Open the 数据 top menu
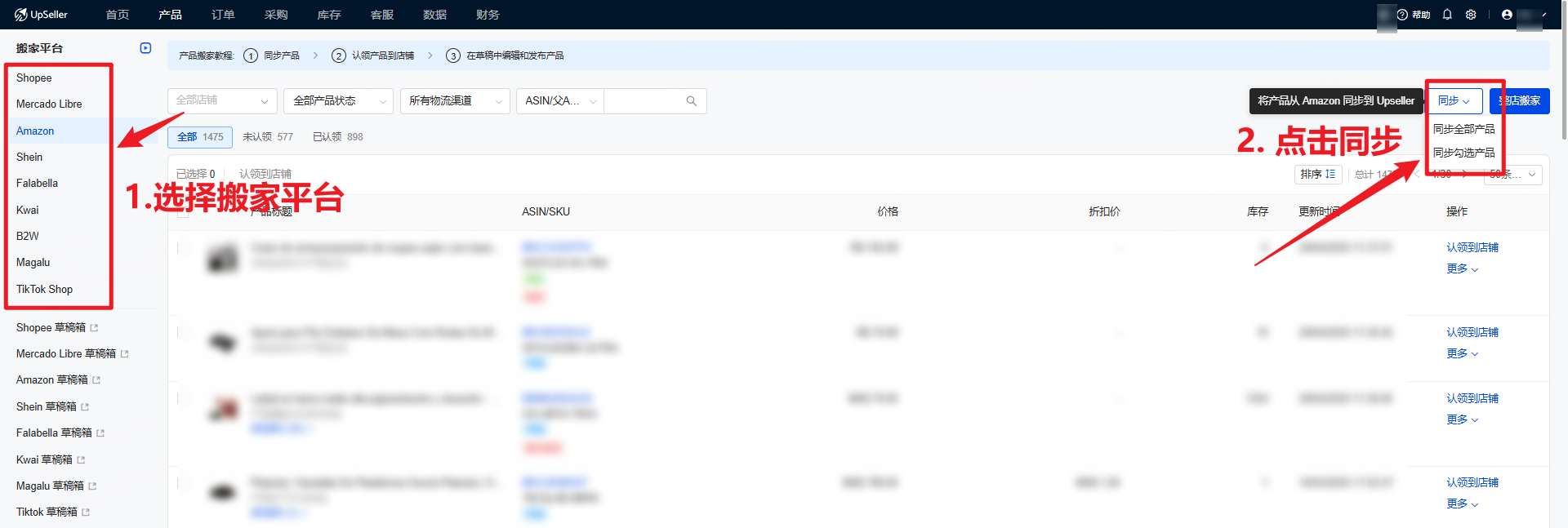The height and width of the screenshot is (528, 1568). (x=434, y=15)
